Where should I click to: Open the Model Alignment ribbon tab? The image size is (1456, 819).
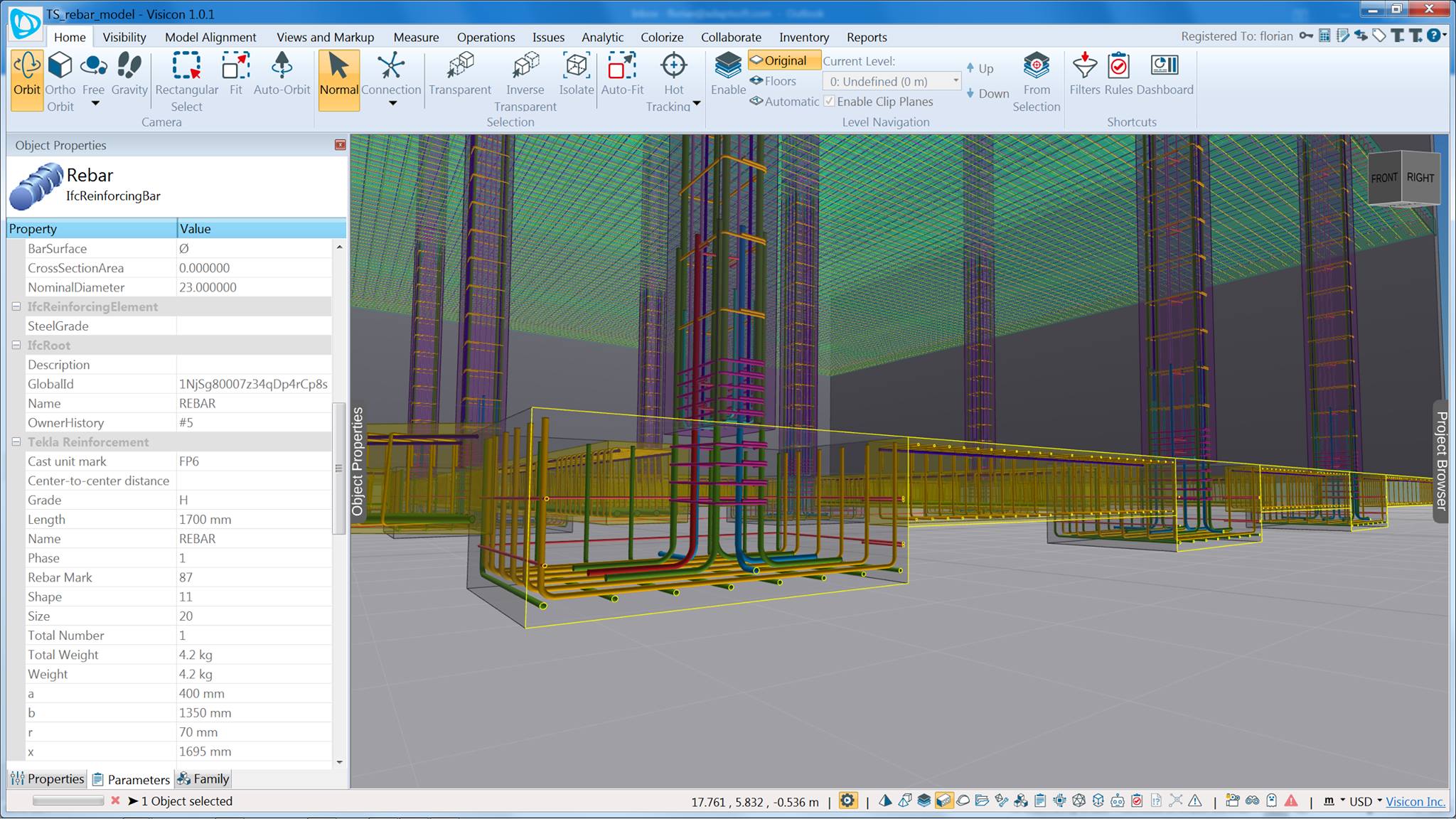pos(210,37)
